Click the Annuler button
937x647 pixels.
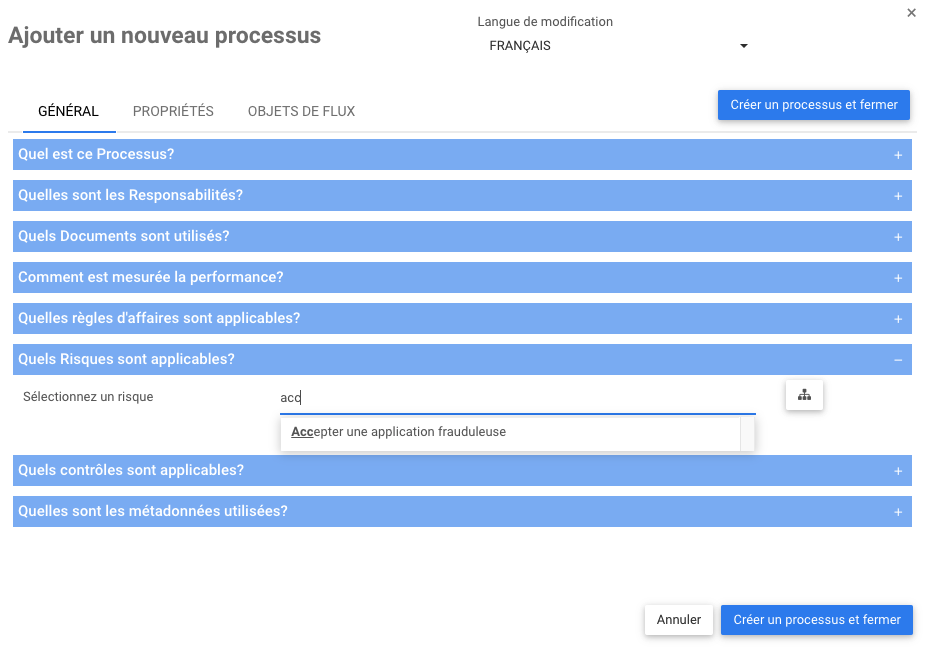pos(679,620)
